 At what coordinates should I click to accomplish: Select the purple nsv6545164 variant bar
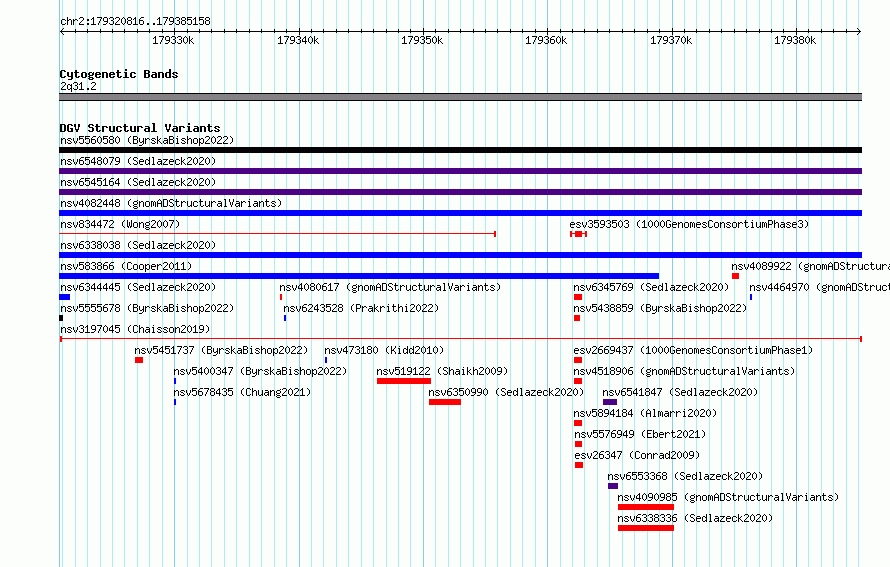tap(460, 192)
